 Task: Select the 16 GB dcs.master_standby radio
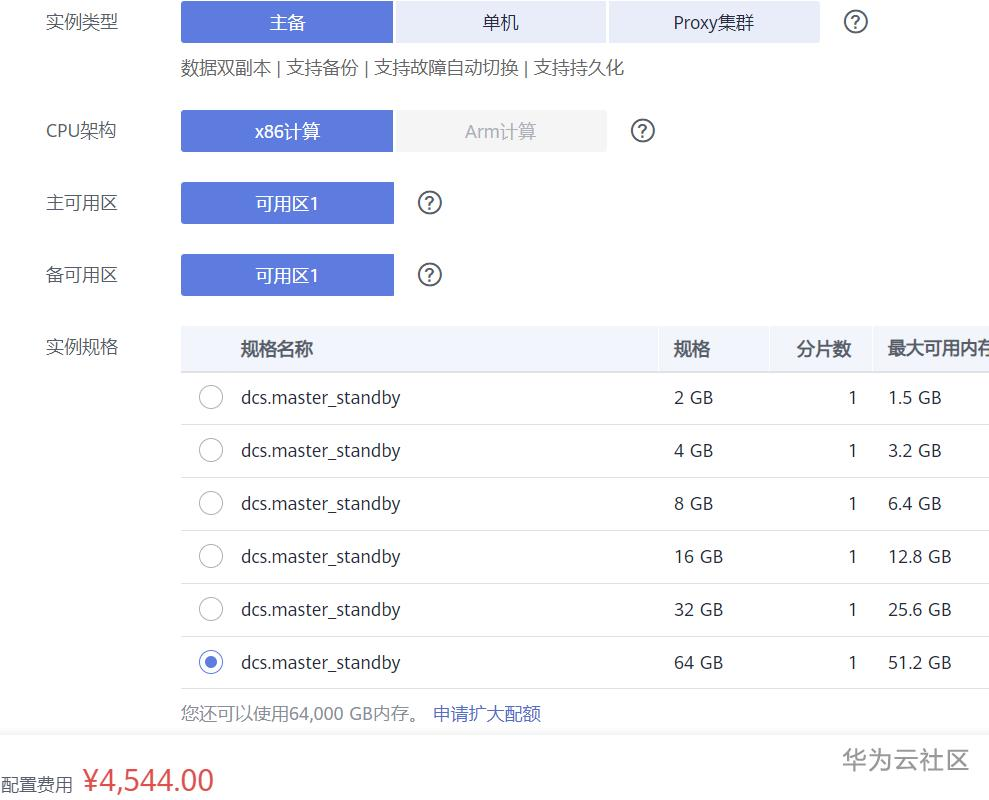(x=211, y=556)
